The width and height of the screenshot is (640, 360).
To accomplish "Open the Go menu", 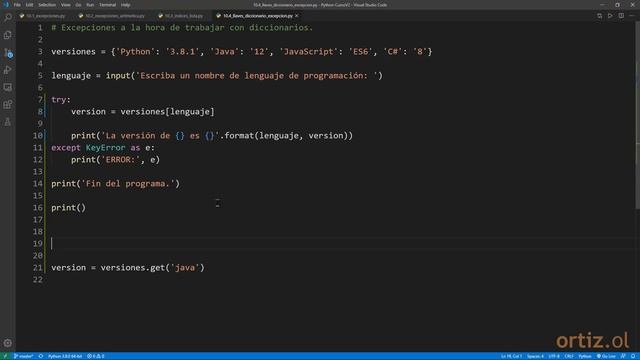I will click(78, 5).
